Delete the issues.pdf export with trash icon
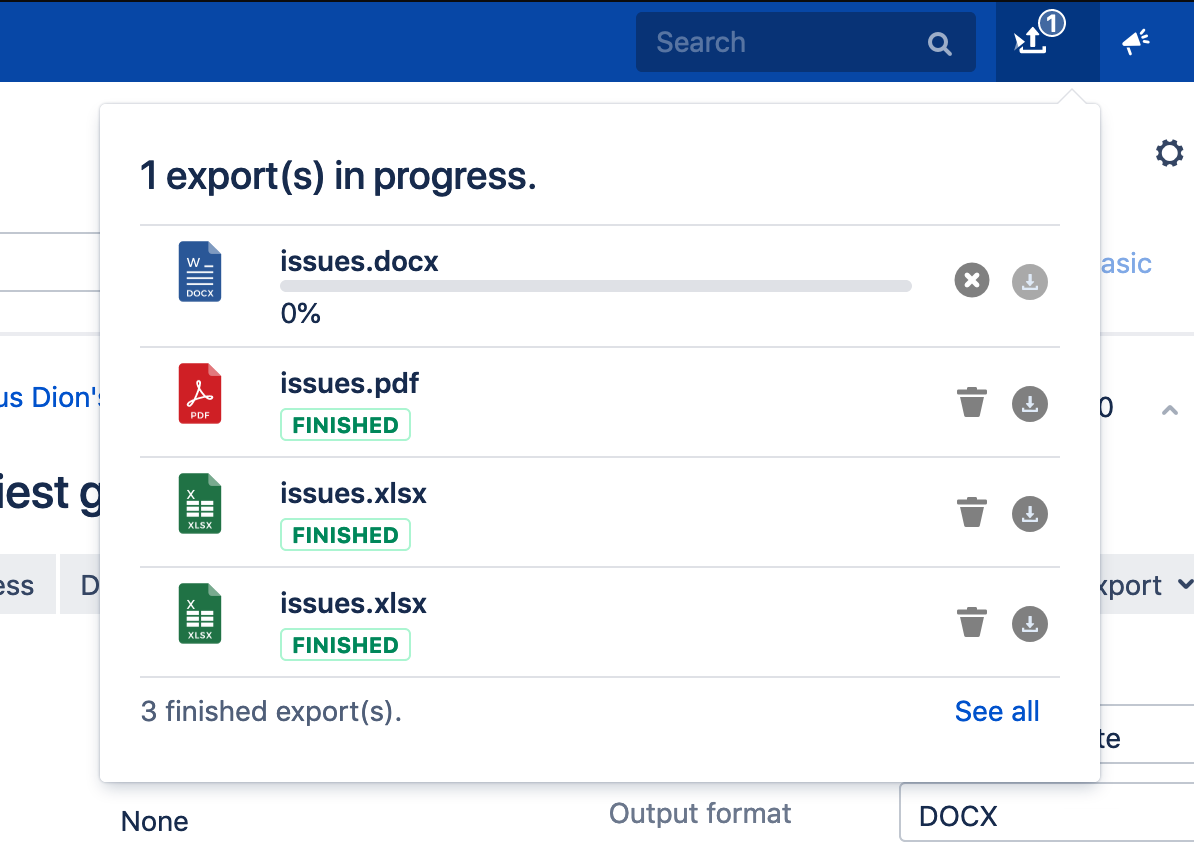 [x=971, y=404]
